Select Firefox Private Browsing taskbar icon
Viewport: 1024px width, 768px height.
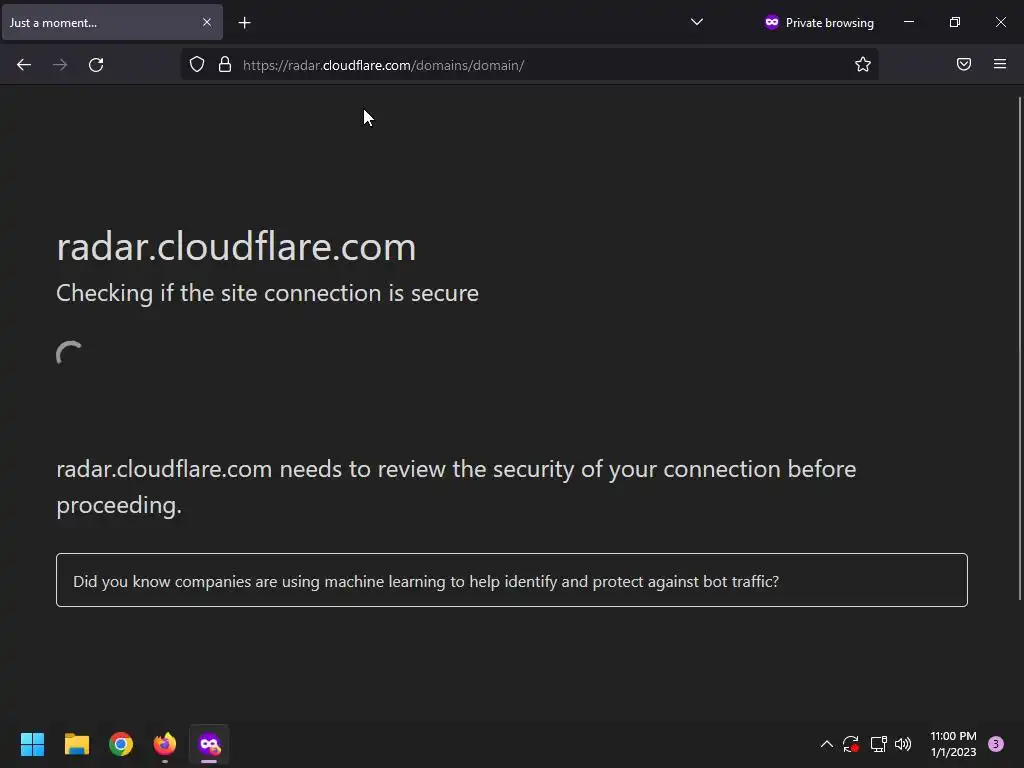(x=209, y=744)
